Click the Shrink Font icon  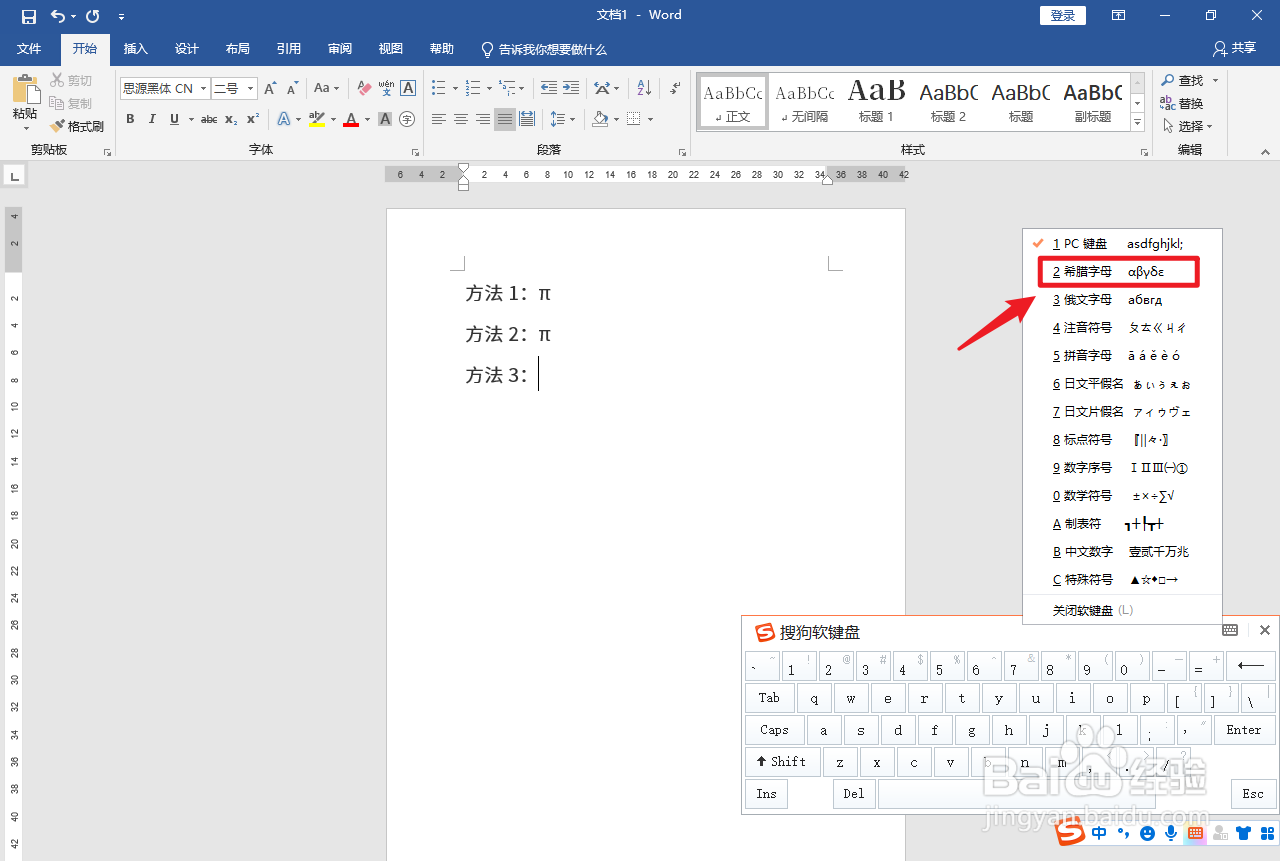click(x=291, y=88)
